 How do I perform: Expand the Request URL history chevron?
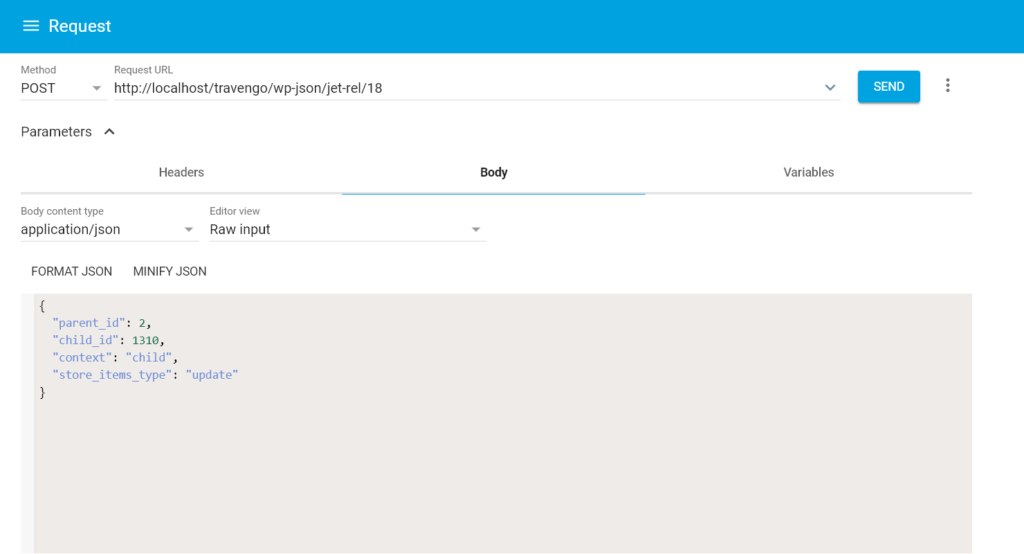click(x=830, y=88)
